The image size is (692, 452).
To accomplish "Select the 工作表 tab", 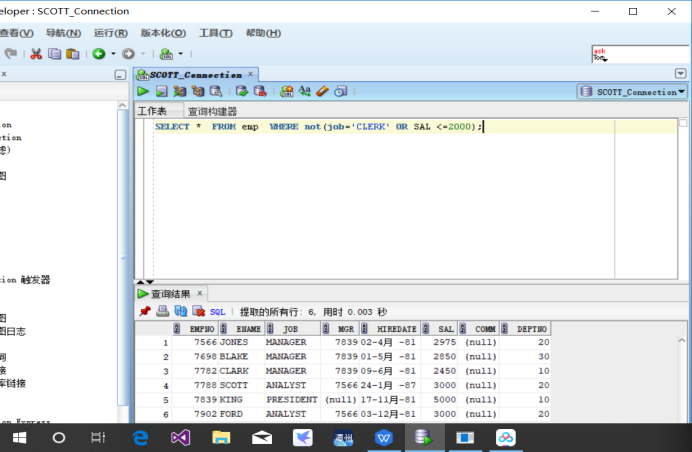I will (x=152, y=111).
